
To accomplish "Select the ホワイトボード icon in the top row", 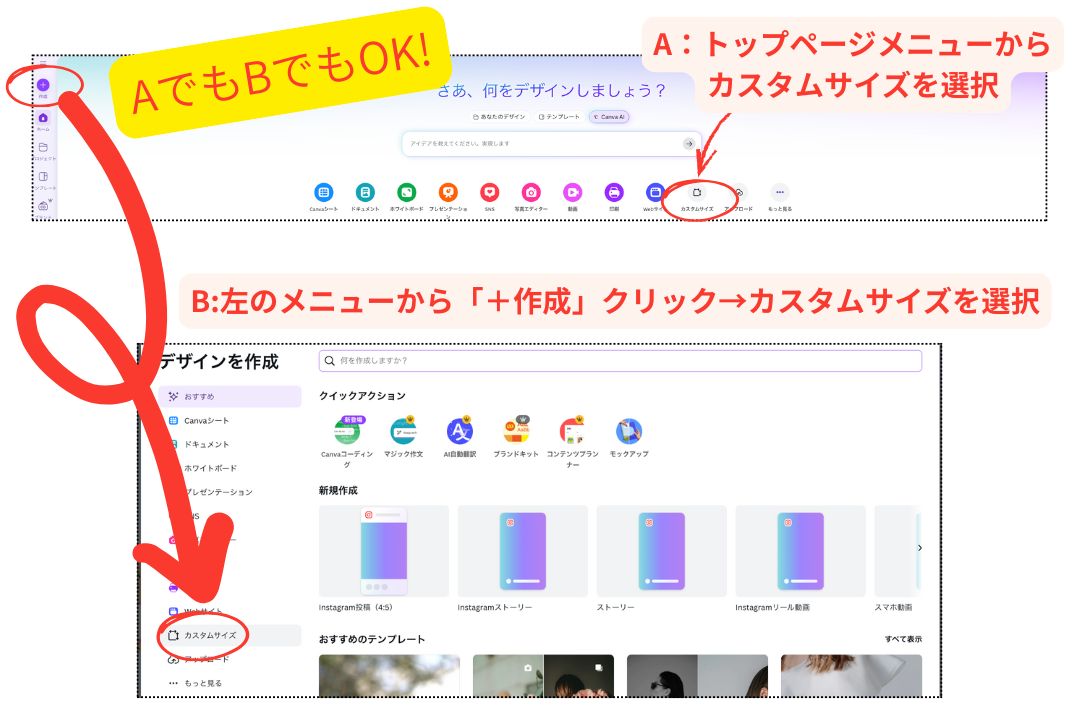I will click(x=406, y=191).
